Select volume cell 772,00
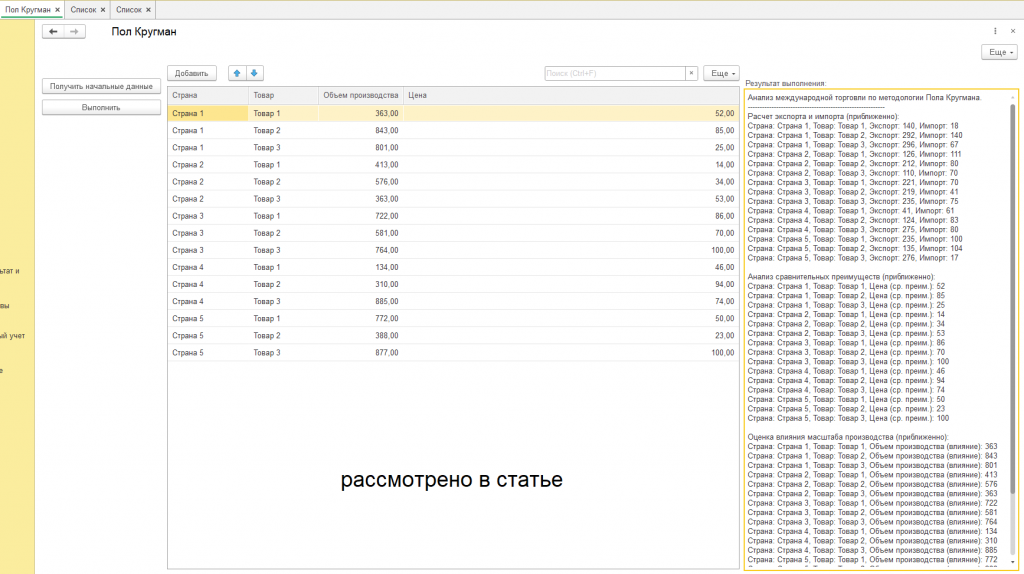The width and height of the screenshot is (1024, 574). [x=360, y=318]
